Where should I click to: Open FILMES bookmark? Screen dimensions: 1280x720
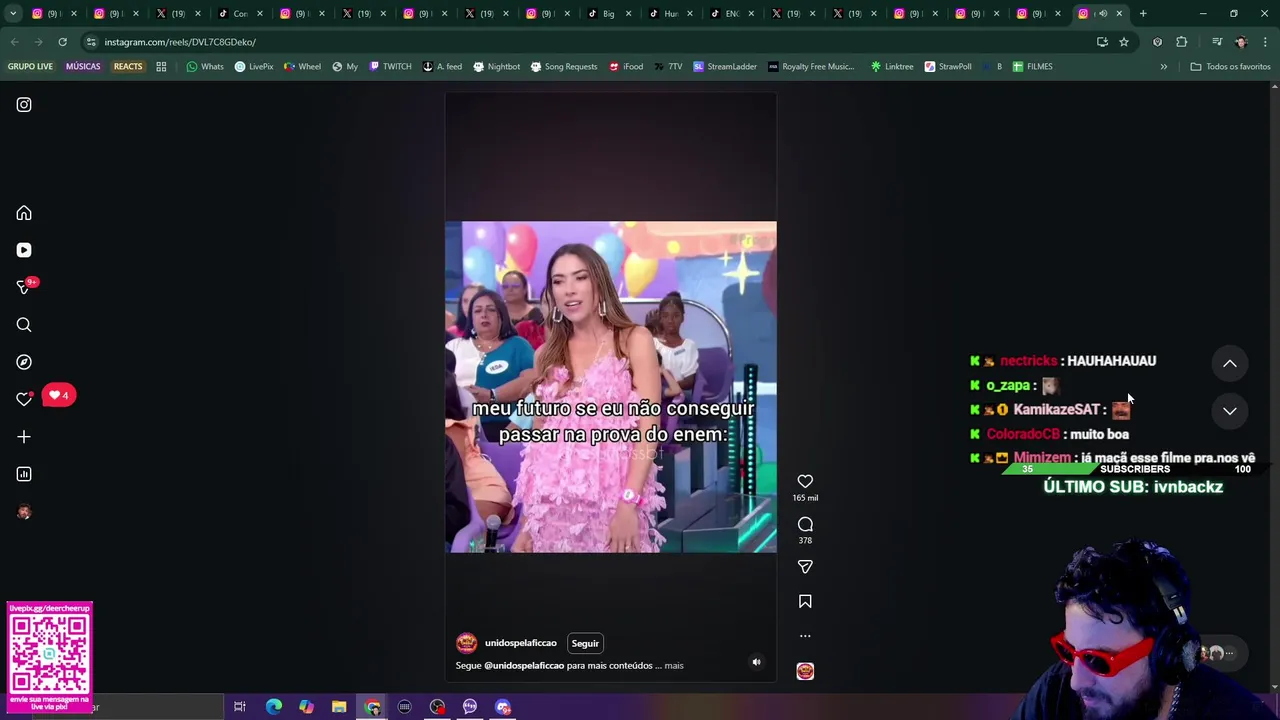(1032, 66)
